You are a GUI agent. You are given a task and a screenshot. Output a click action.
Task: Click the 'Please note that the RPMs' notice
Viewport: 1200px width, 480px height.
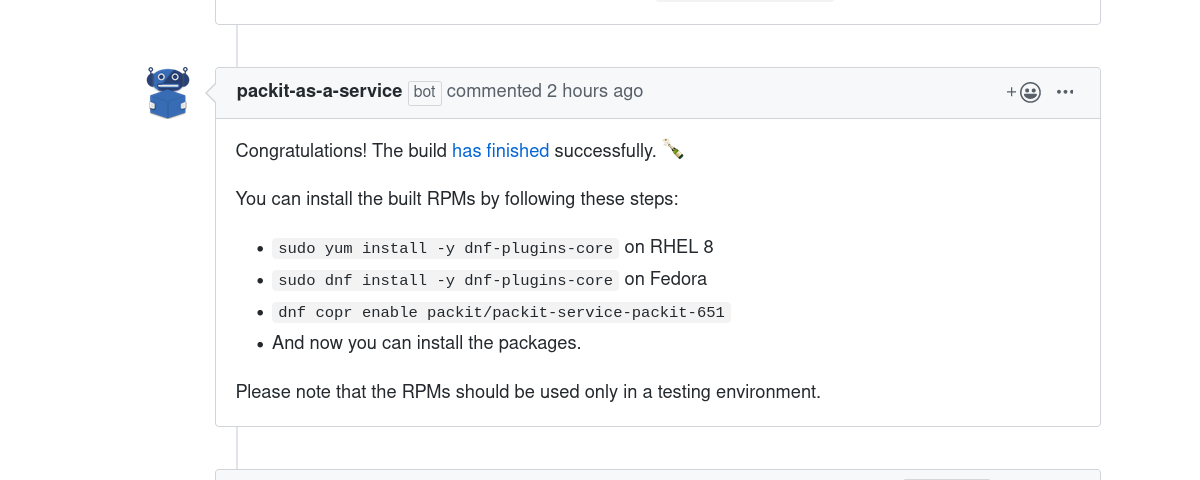(528, 392)
